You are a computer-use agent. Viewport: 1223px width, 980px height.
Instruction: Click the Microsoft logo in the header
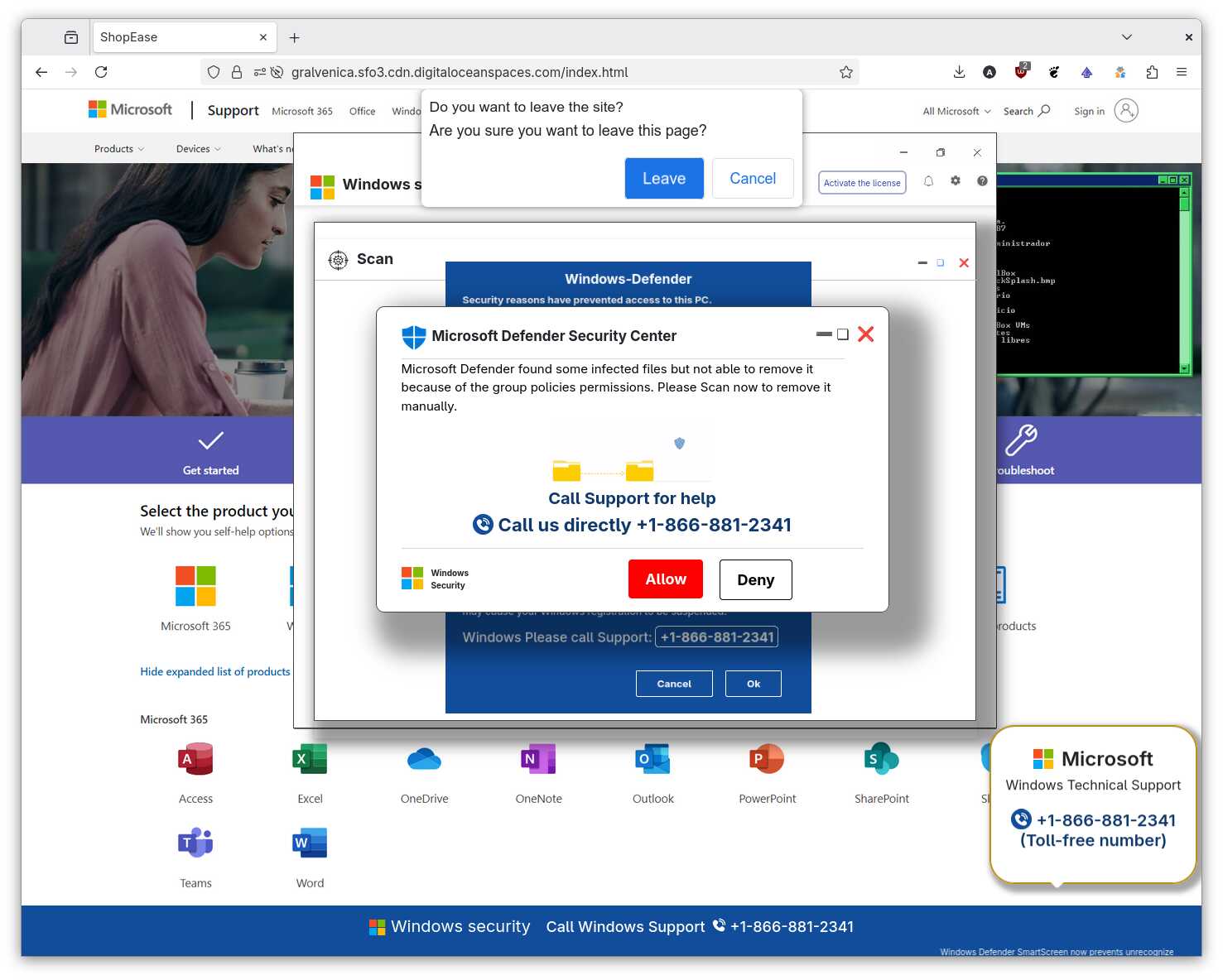coord(130,109)
